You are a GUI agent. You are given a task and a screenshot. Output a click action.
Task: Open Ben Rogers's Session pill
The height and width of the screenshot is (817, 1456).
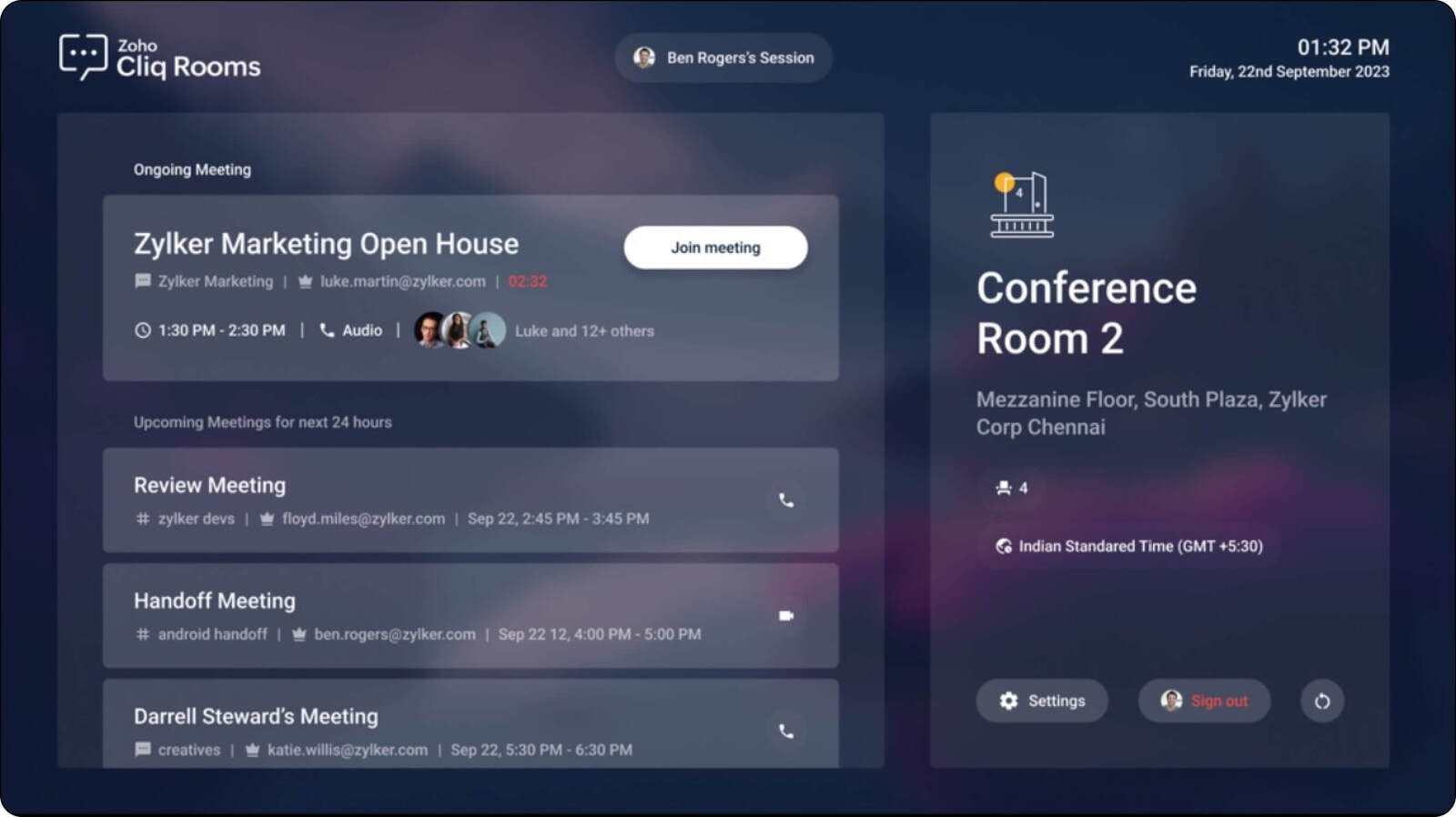pyautogui.click(x=723, y=57)
